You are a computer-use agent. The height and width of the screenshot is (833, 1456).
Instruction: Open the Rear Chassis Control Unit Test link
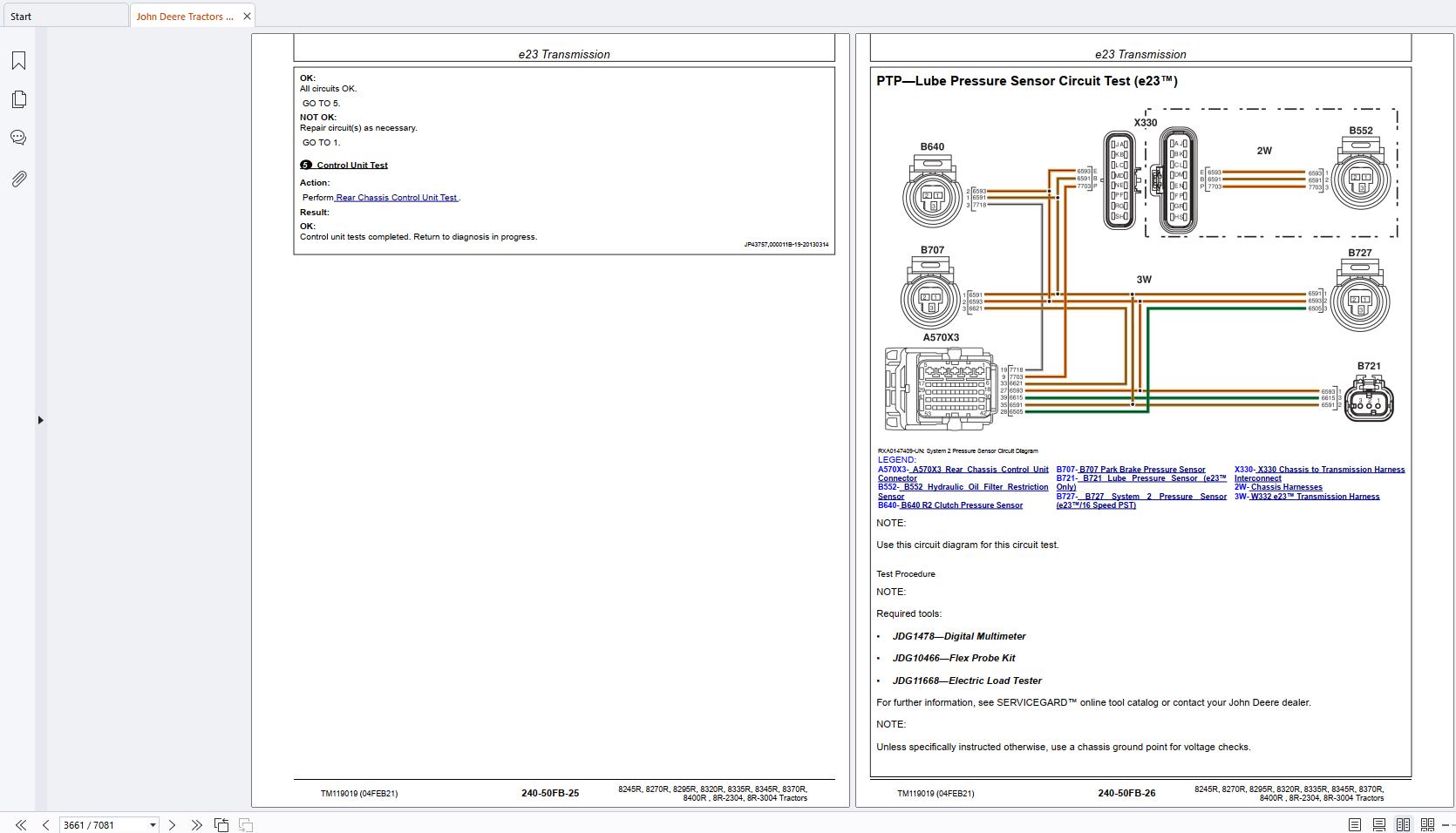click(x=397, y=198)
